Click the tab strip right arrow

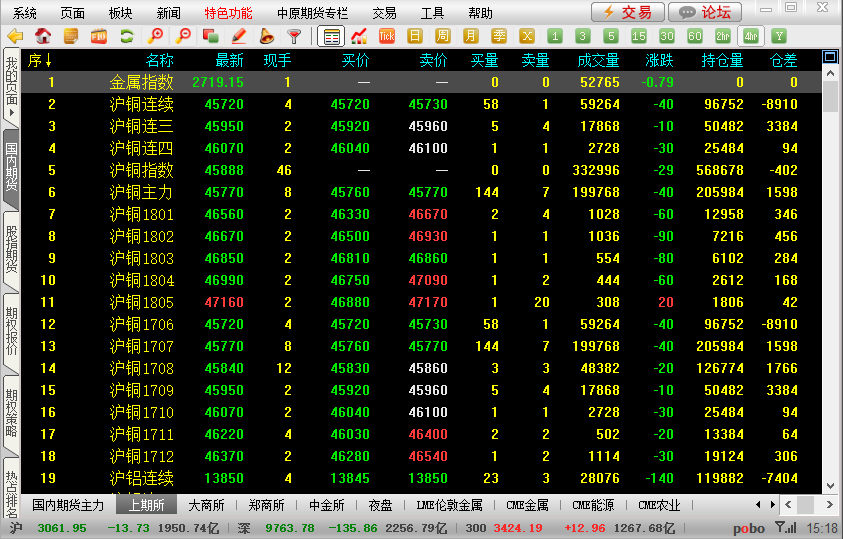[x=773, y=505]
